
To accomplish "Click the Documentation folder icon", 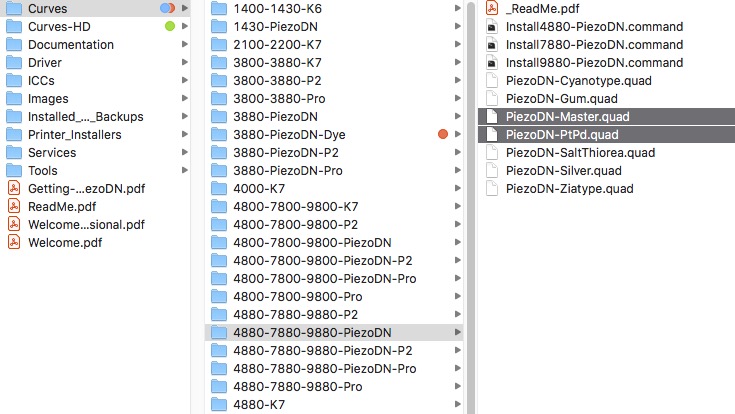I will [x=13, y=44].
